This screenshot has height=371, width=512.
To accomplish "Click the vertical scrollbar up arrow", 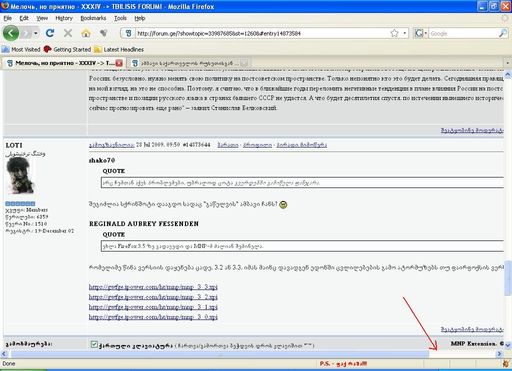I will [x=508, y=74].
